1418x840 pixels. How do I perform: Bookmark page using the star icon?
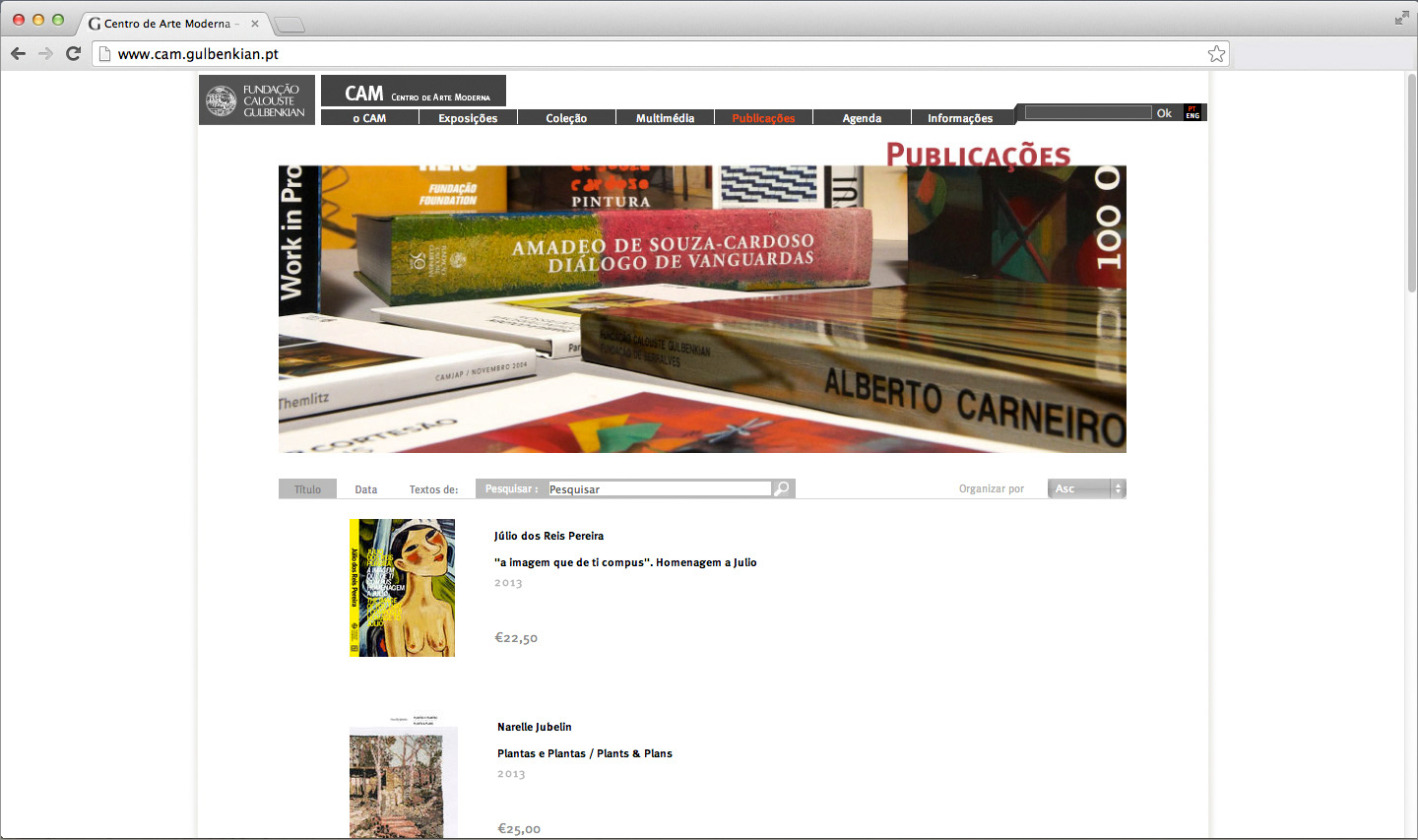point(1216,54)
